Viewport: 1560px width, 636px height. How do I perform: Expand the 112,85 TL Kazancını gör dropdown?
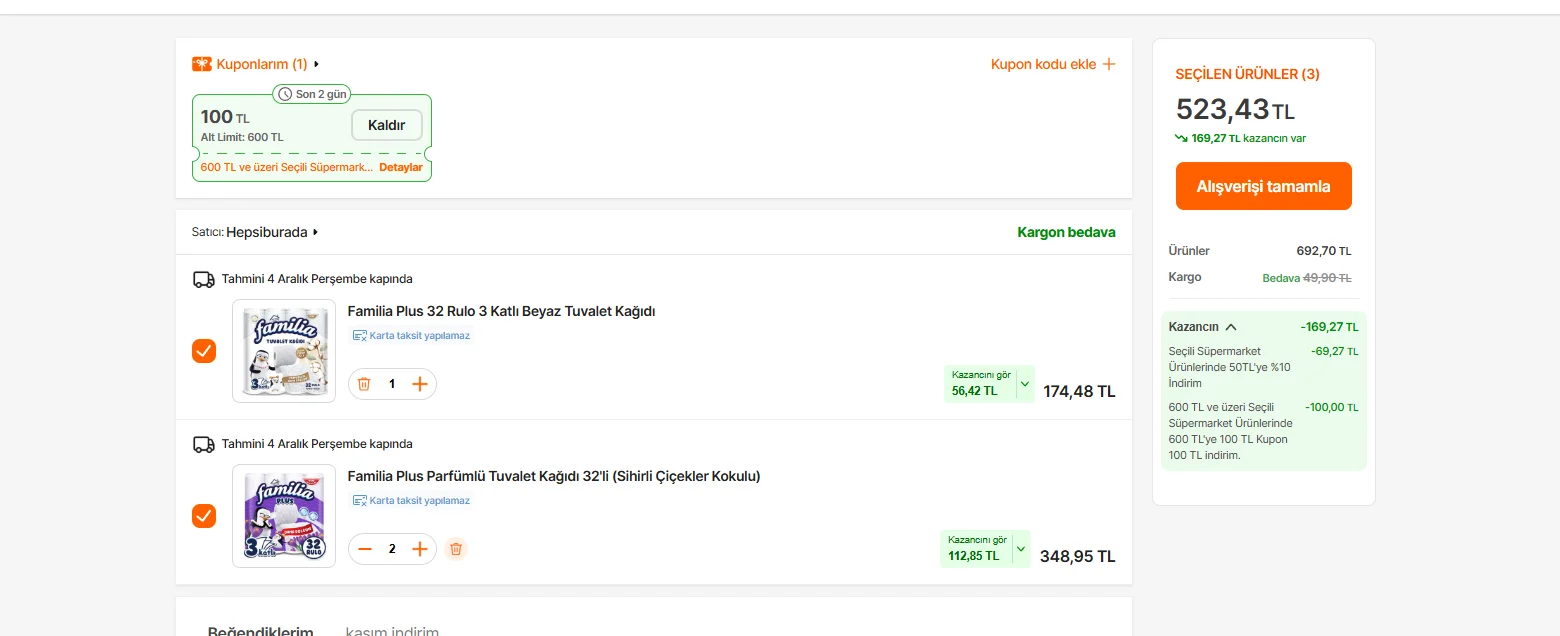coord(1020,549)
